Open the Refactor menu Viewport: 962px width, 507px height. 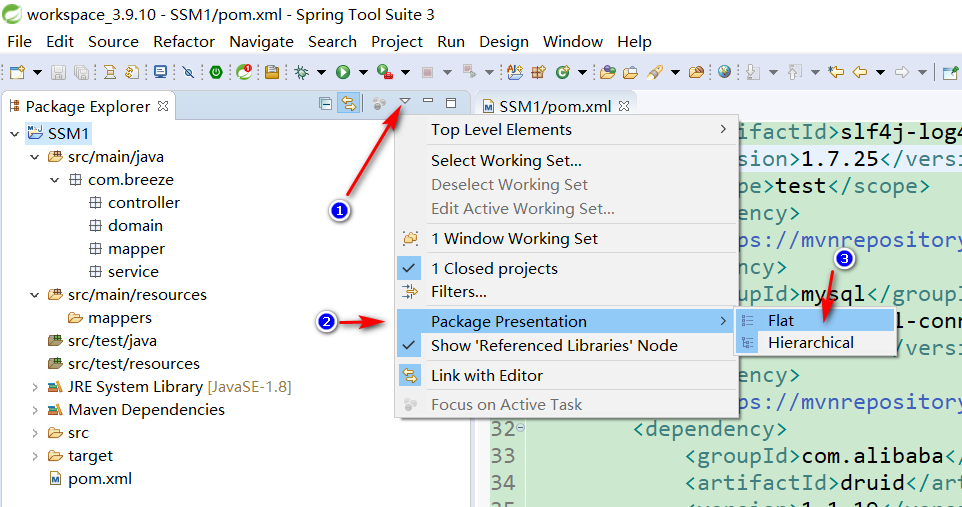click(183, 42)
